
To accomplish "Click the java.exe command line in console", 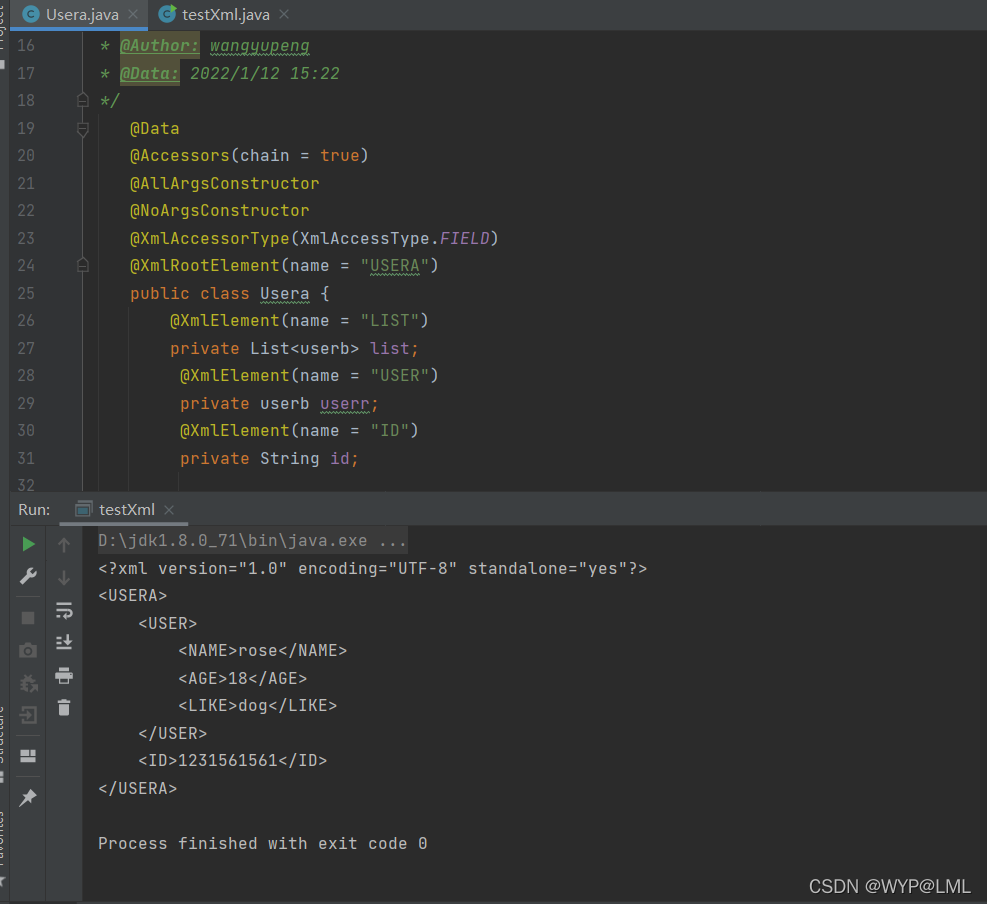I will coord(252,541).
